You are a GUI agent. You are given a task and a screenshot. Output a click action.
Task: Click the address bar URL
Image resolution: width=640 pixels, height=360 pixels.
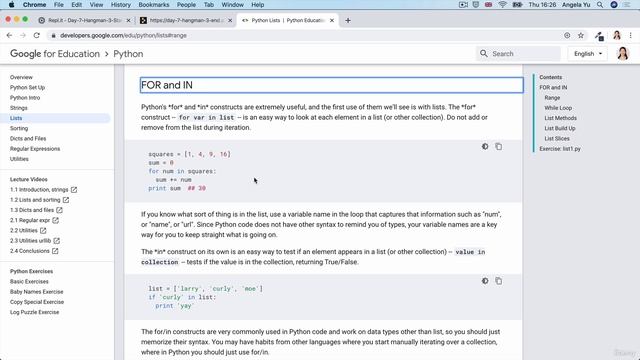(123, 36)
